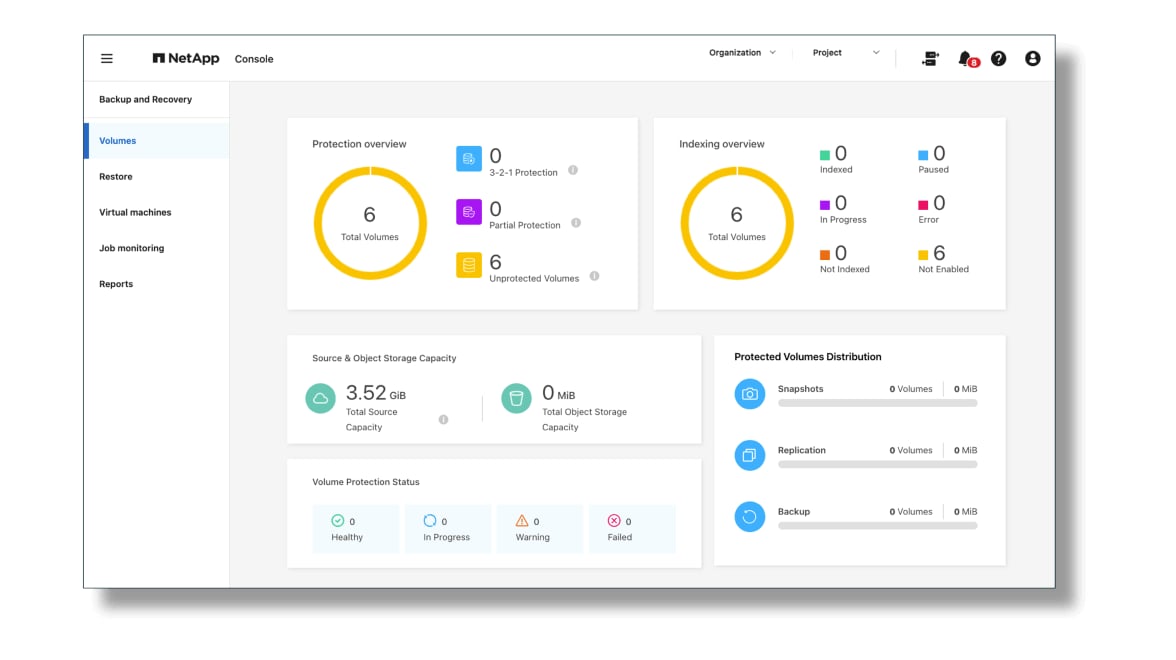Open the user account icon
This screenshot has height=660, width=1176.
1033,58
